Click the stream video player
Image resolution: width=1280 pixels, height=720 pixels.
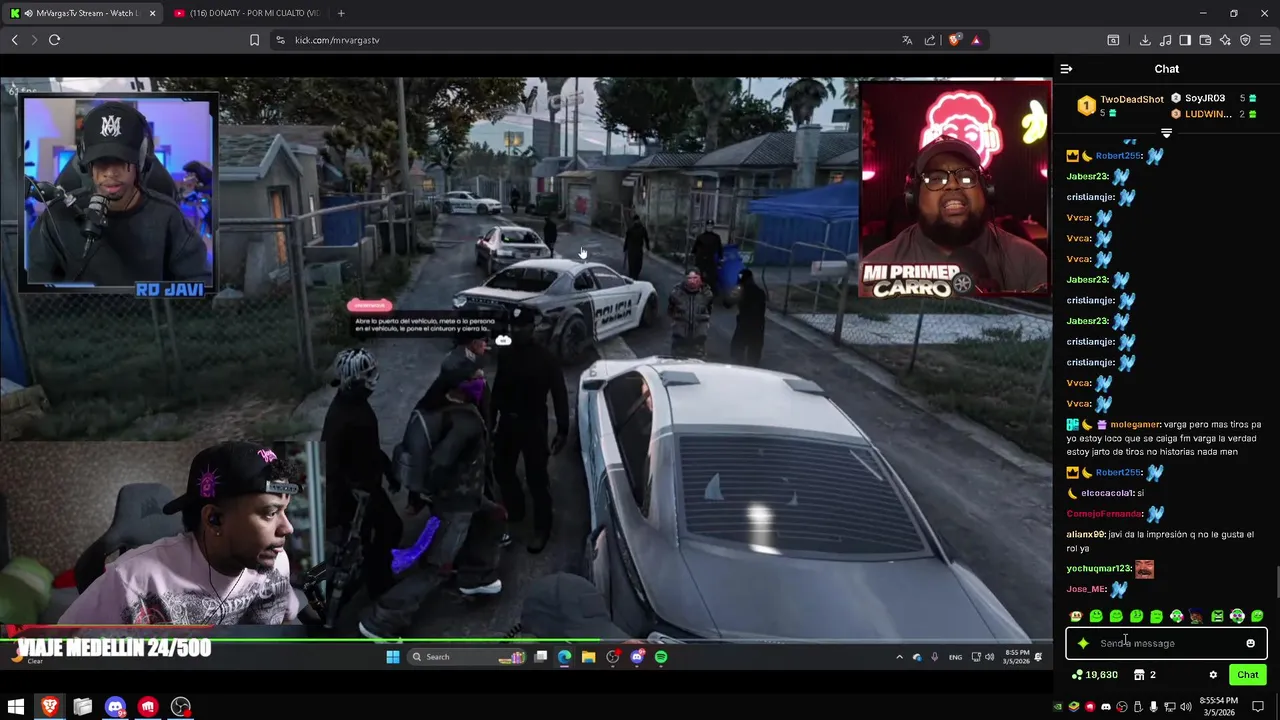526,360
